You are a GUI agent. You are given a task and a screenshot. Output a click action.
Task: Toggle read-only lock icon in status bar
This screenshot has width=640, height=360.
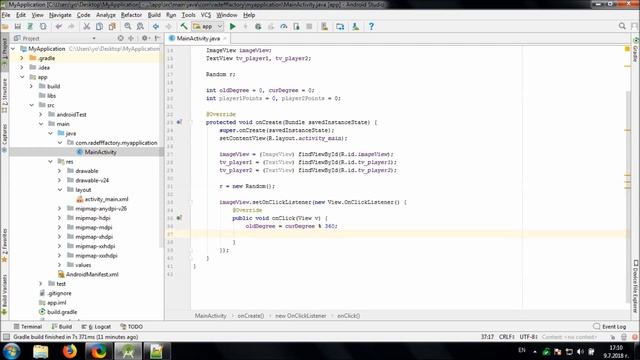coord(613,337)
